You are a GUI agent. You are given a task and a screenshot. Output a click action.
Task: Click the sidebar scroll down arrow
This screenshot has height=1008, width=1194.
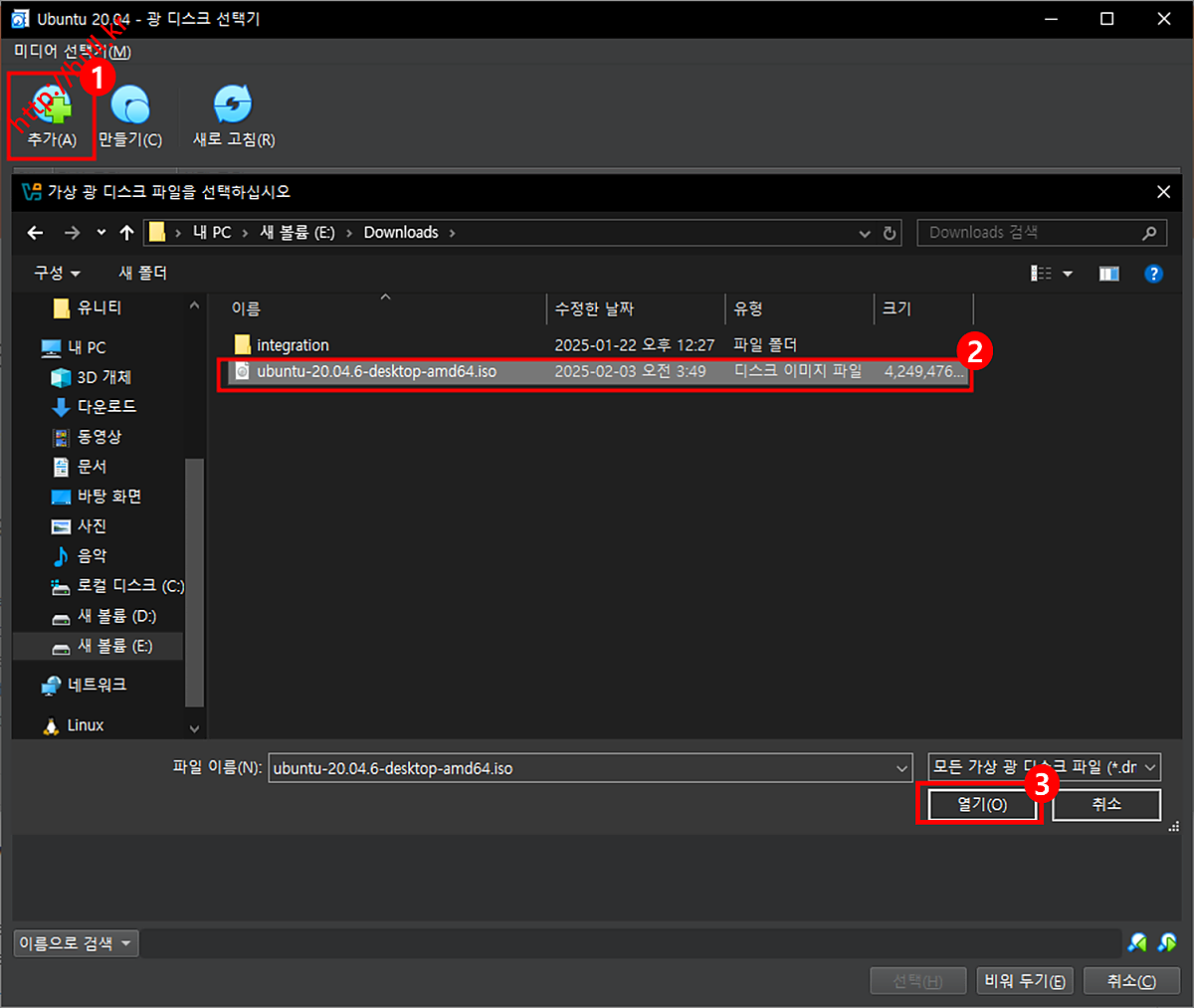tap(194, 728)
